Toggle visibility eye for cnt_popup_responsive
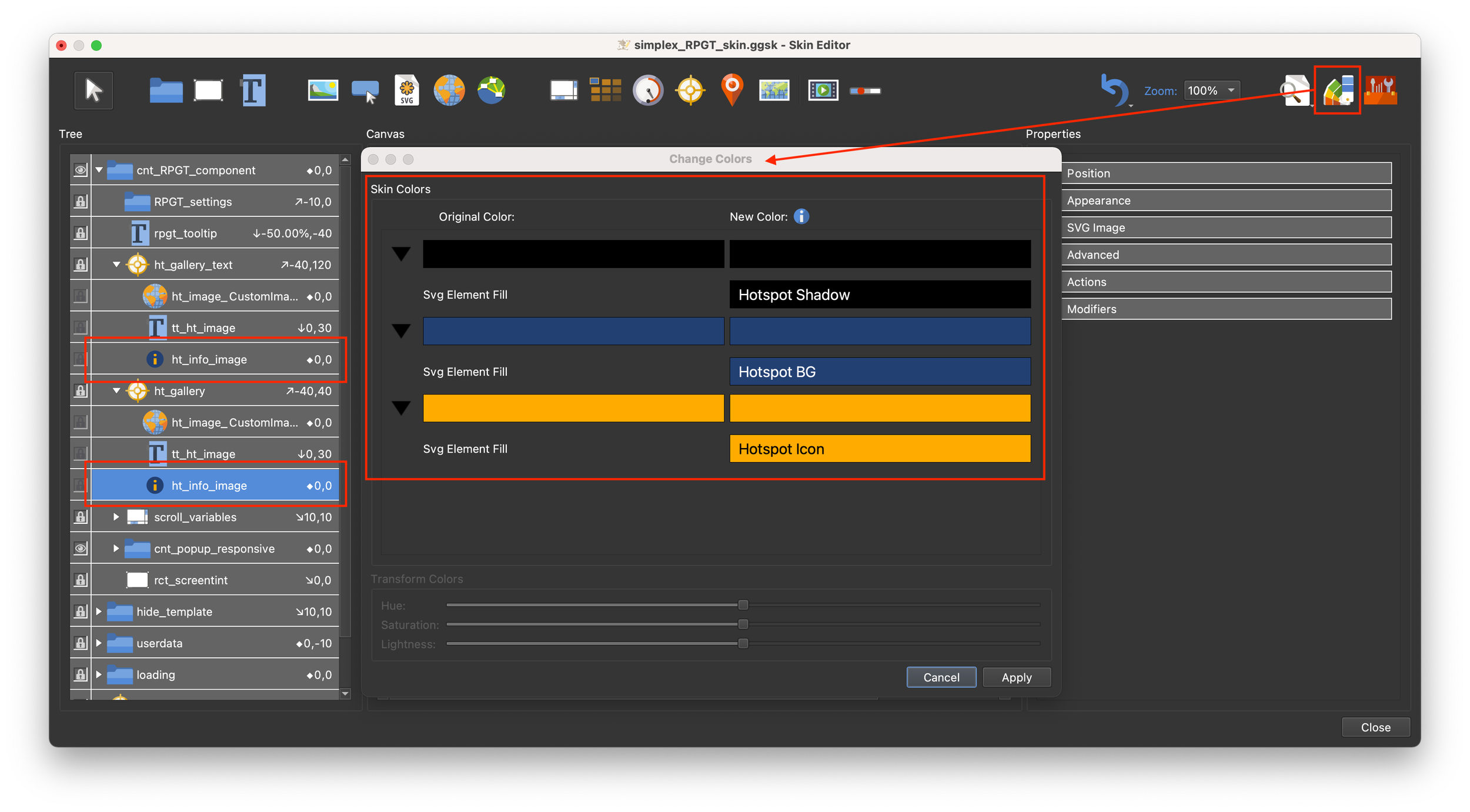Image resolution: width=1470 pixels, height=812 pixels. tap(81, 549)
